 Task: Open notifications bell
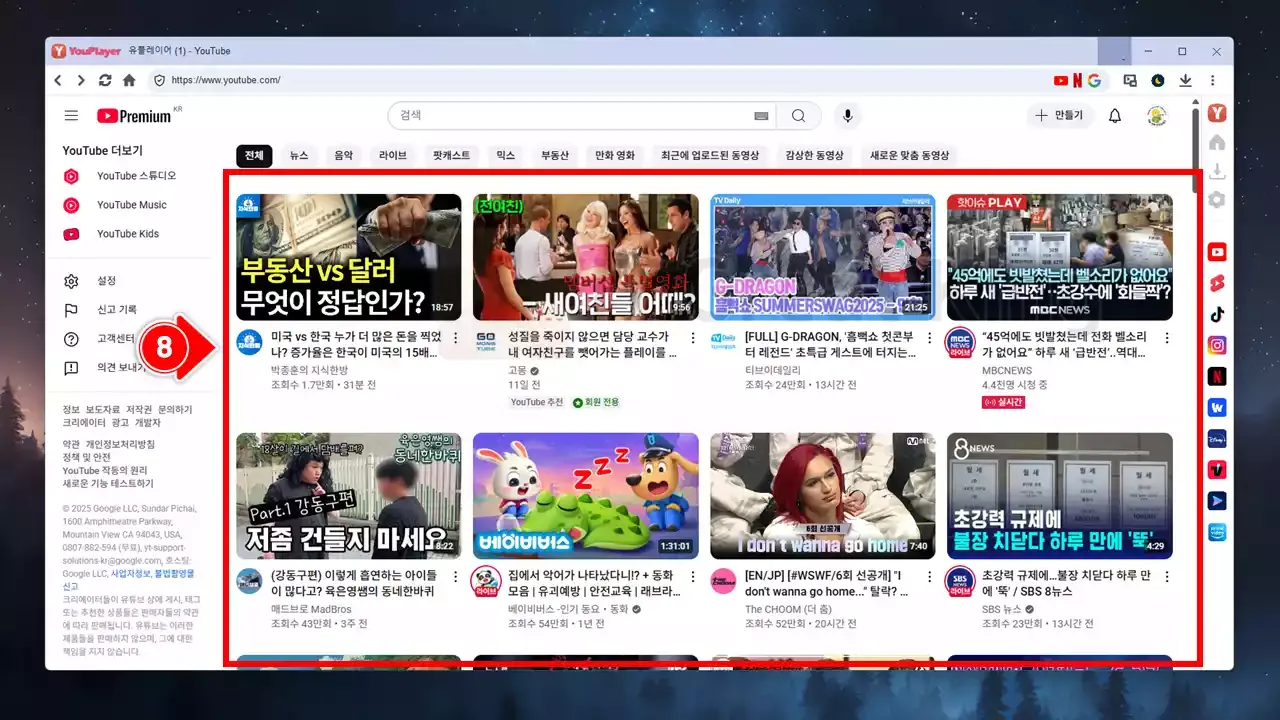[x=1115, y=116]
